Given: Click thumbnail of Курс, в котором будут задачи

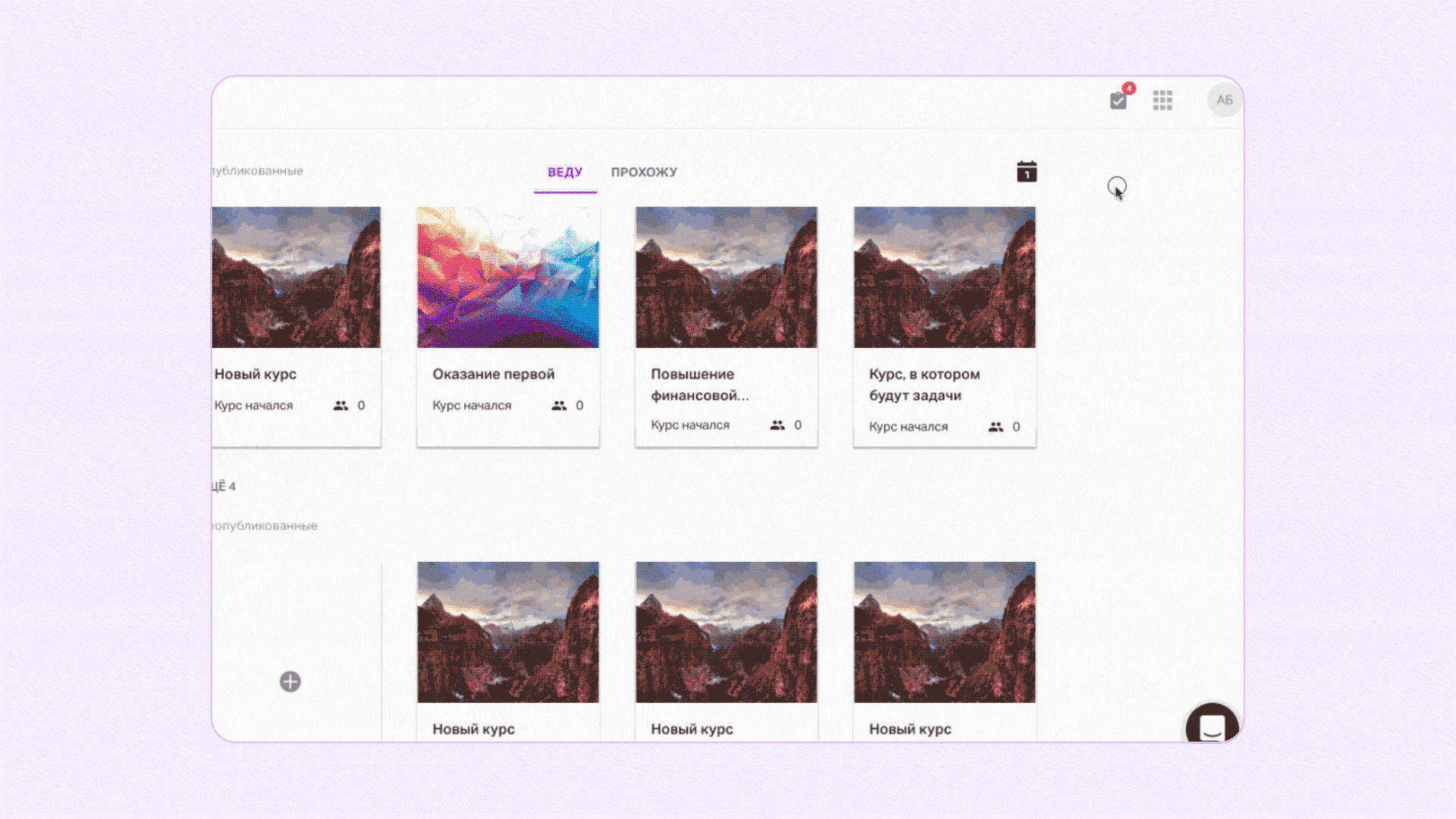Looking at the screenshot, I should click(945, 278).
